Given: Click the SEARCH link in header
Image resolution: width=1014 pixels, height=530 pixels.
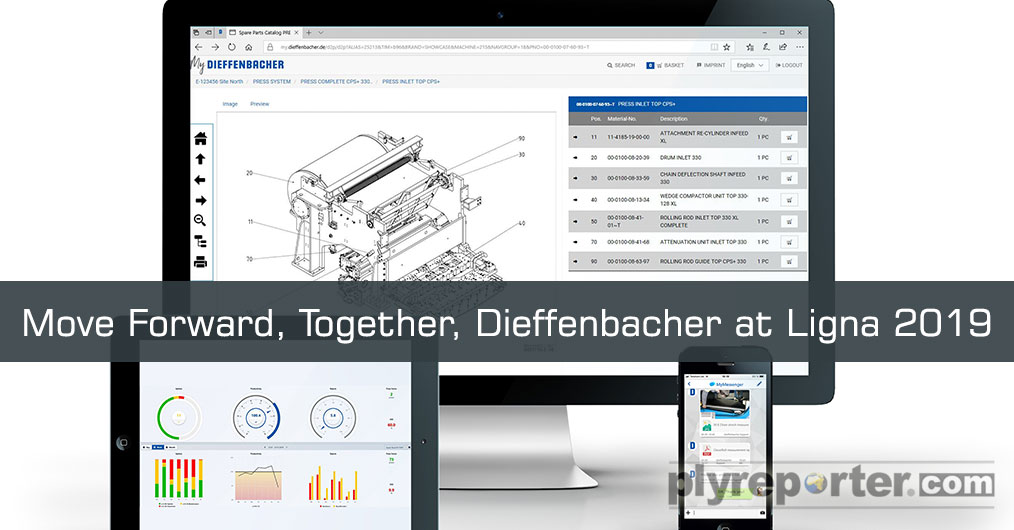Looking at the screenshot, I should click(621, 65).
